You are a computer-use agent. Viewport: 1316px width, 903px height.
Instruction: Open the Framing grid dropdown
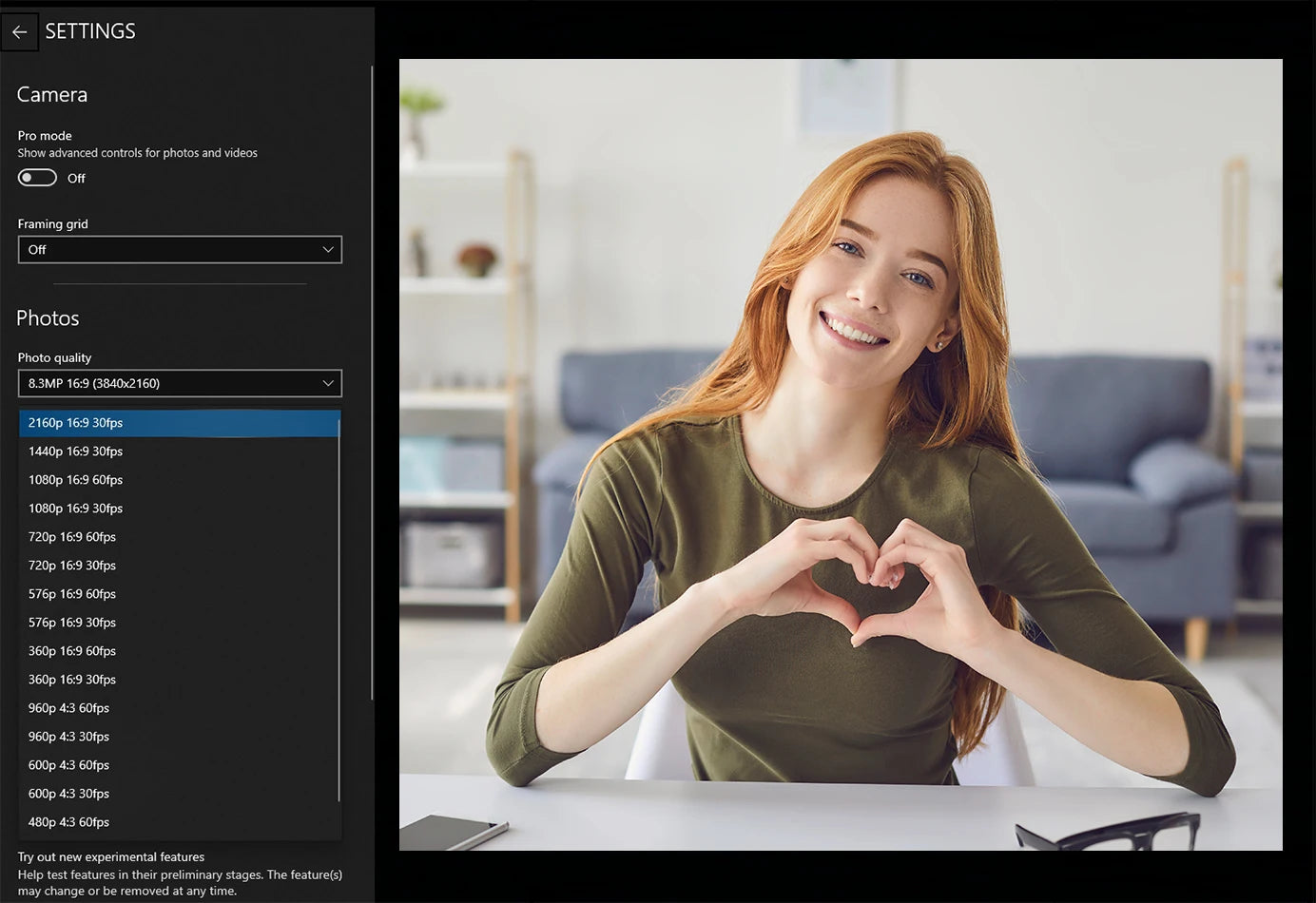click(180, 249)
